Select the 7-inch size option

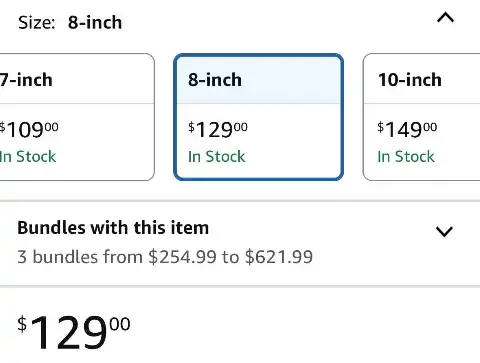click(77, 117)
